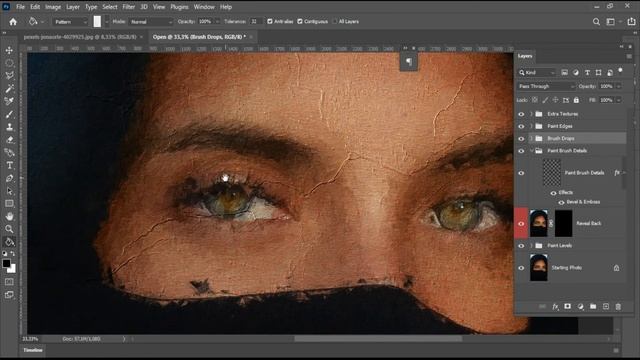Screen dimensions: 640x360
Task: Expand the Paint Levels group
Action: (531, 246)
